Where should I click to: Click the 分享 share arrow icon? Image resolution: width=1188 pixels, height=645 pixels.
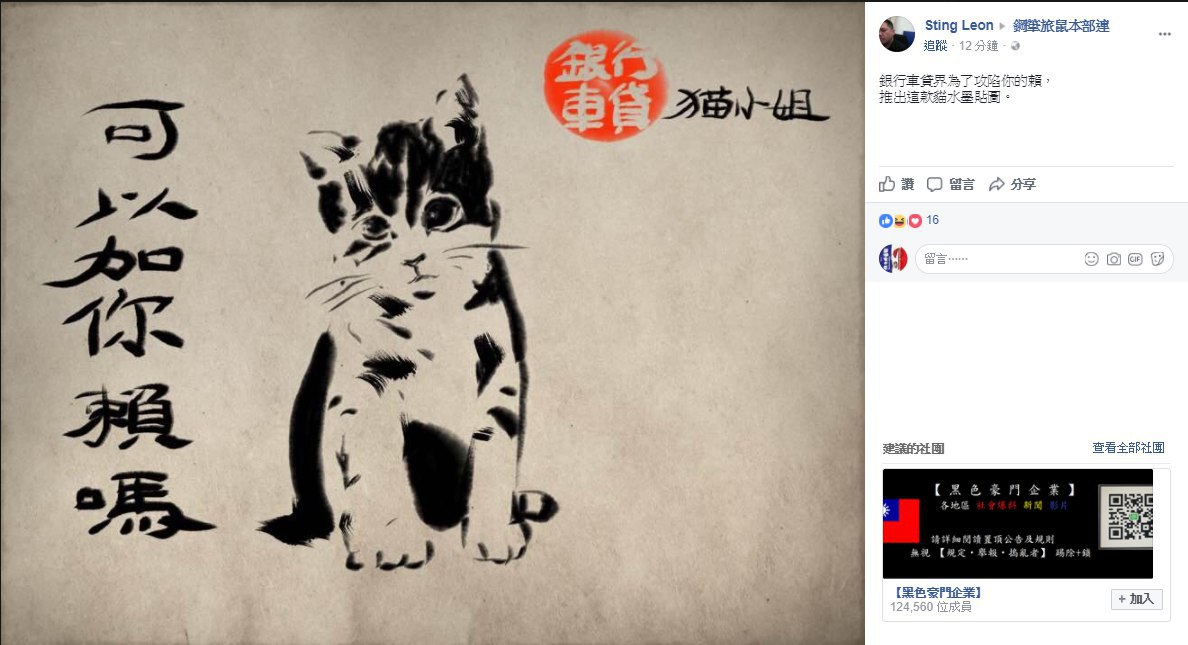coord(997,184)
